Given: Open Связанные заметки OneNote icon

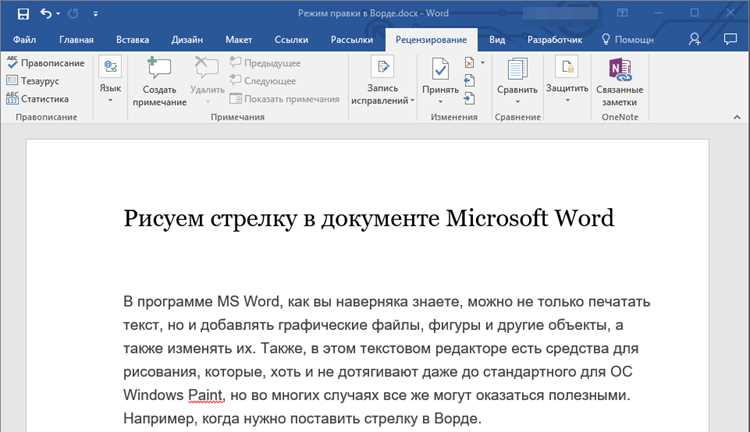Looking at the screenshot, I should [x=620, y=69].
